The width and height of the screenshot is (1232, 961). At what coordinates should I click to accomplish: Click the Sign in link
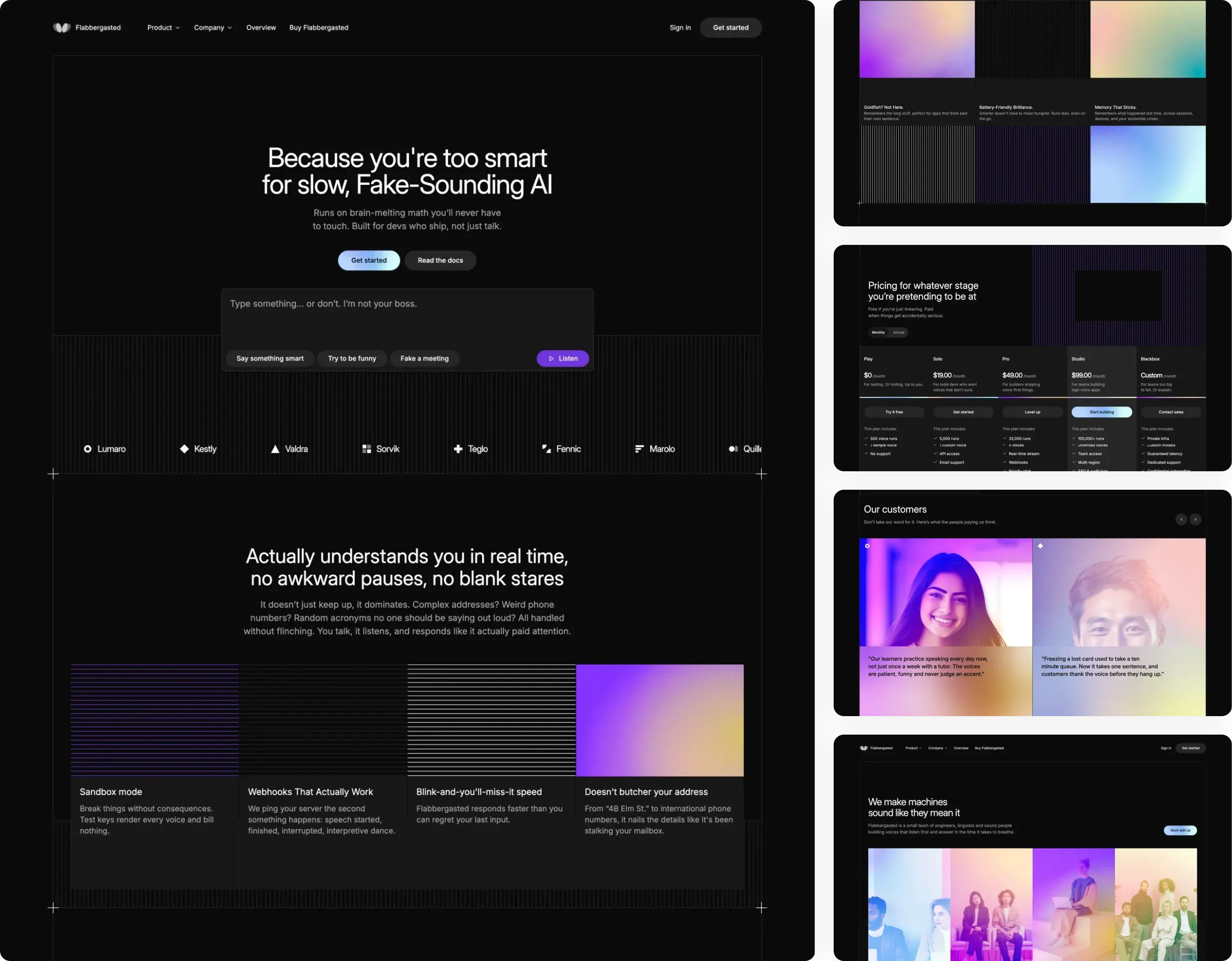(x=680, y=28)
